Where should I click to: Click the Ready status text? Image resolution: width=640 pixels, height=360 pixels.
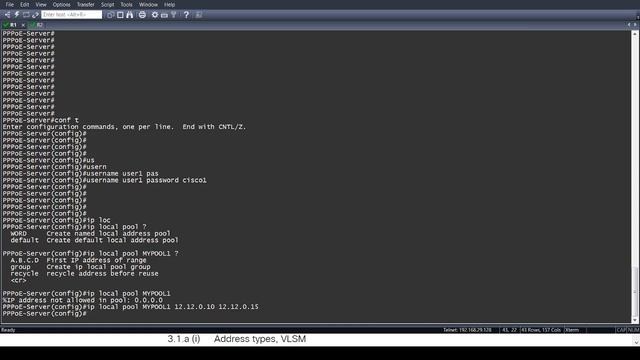click(x=8, y=330)
